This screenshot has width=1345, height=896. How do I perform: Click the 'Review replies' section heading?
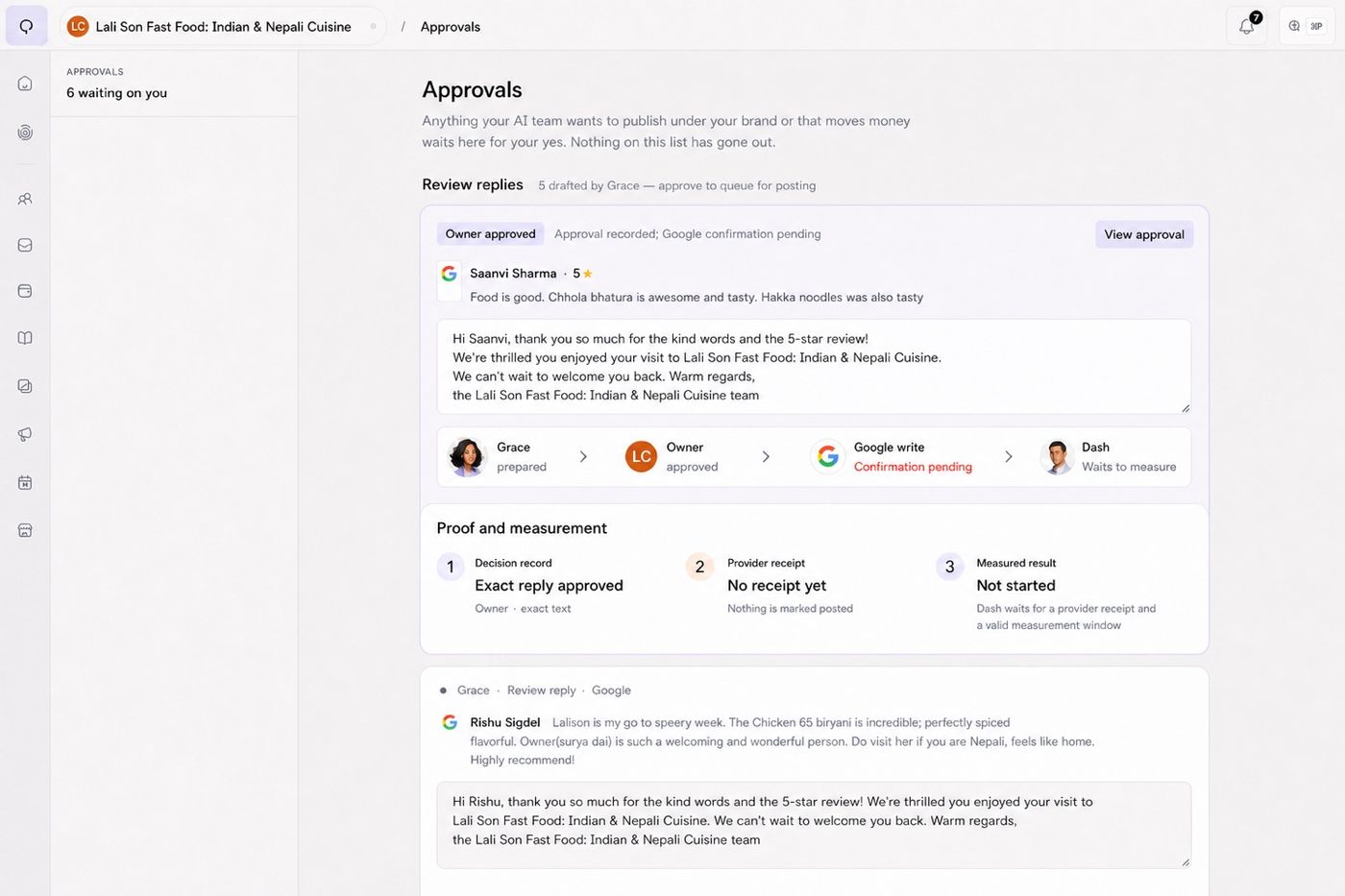(473, 184)
